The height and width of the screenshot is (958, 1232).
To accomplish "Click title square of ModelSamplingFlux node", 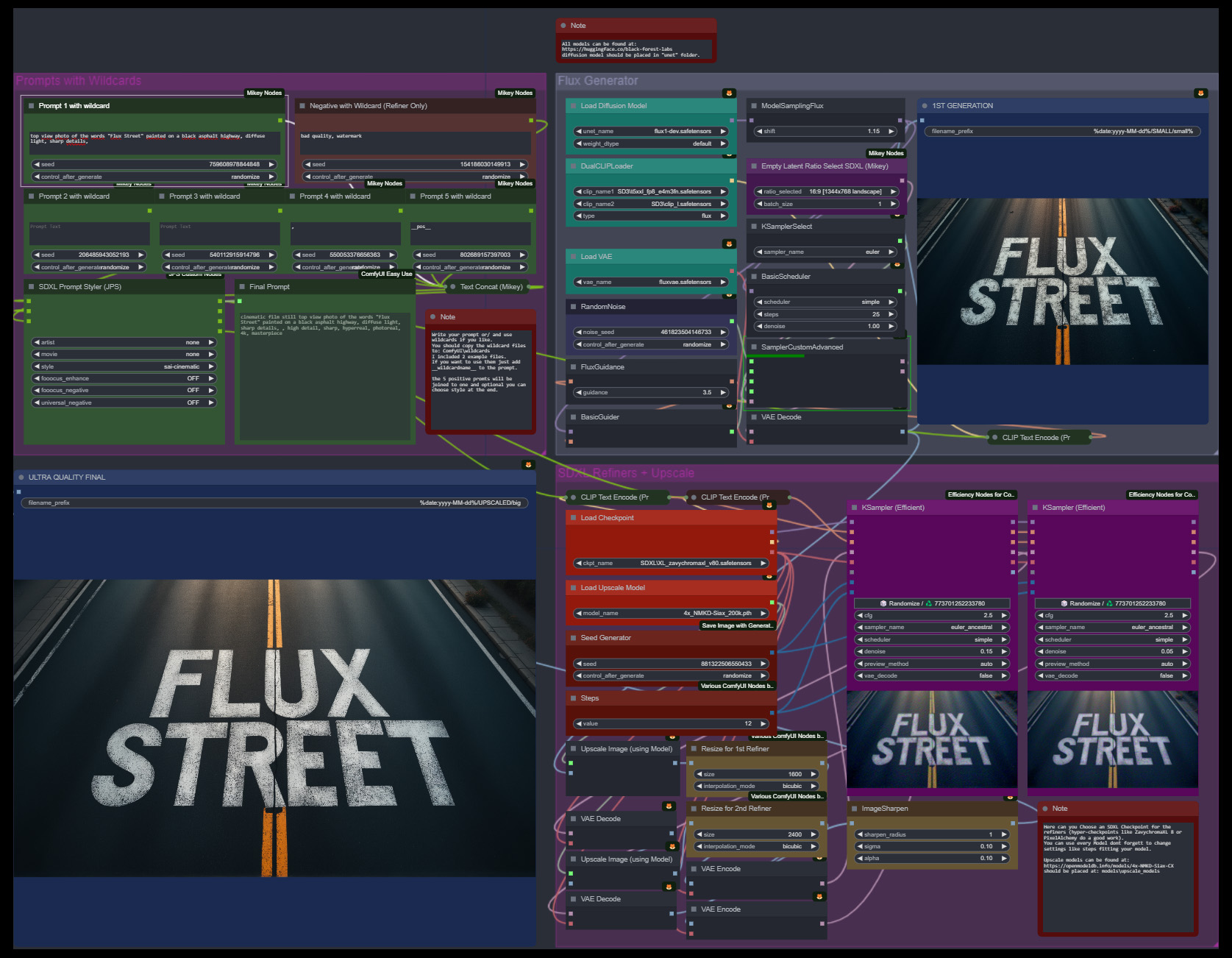I will (754, 106).
